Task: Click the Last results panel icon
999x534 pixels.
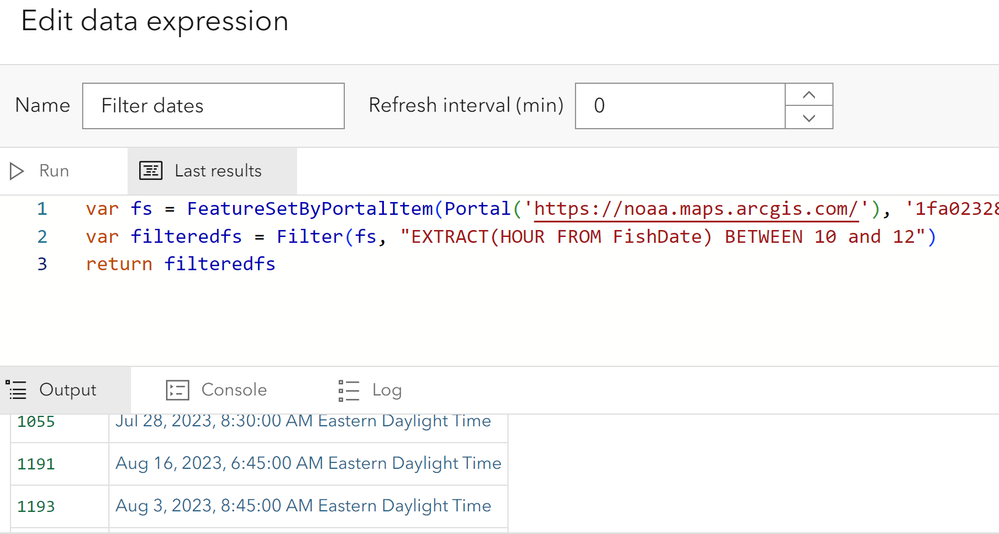Action: pyautogui.click(x=151, y=171)
